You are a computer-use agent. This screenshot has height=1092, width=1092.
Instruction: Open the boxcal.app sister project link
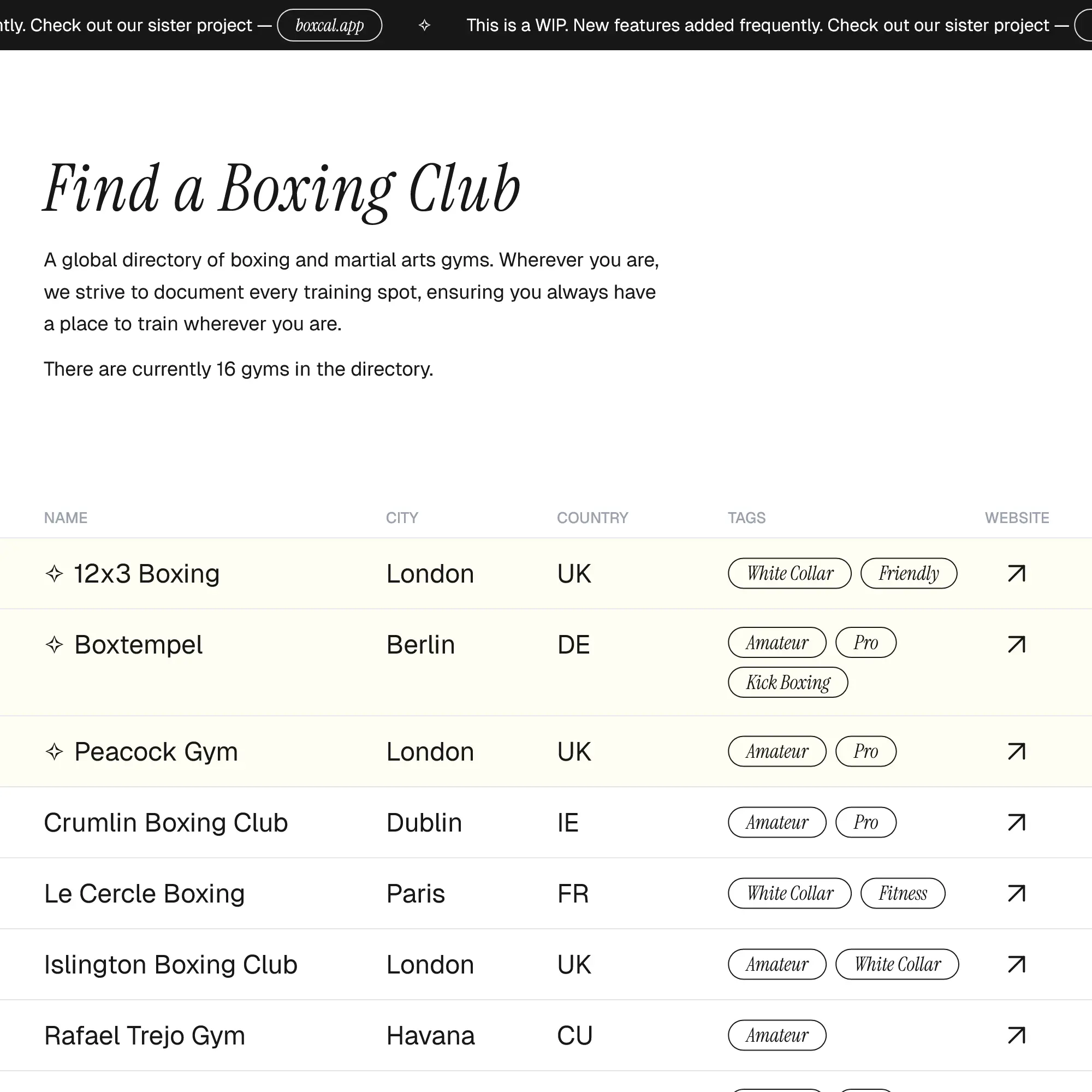pos(330,25)
